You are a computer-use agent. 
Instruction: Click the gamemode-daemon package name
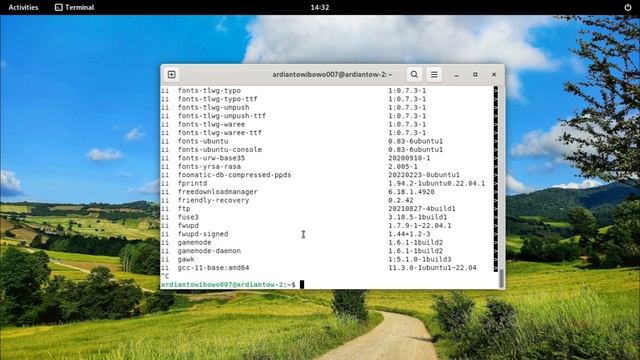click(209, 251)
